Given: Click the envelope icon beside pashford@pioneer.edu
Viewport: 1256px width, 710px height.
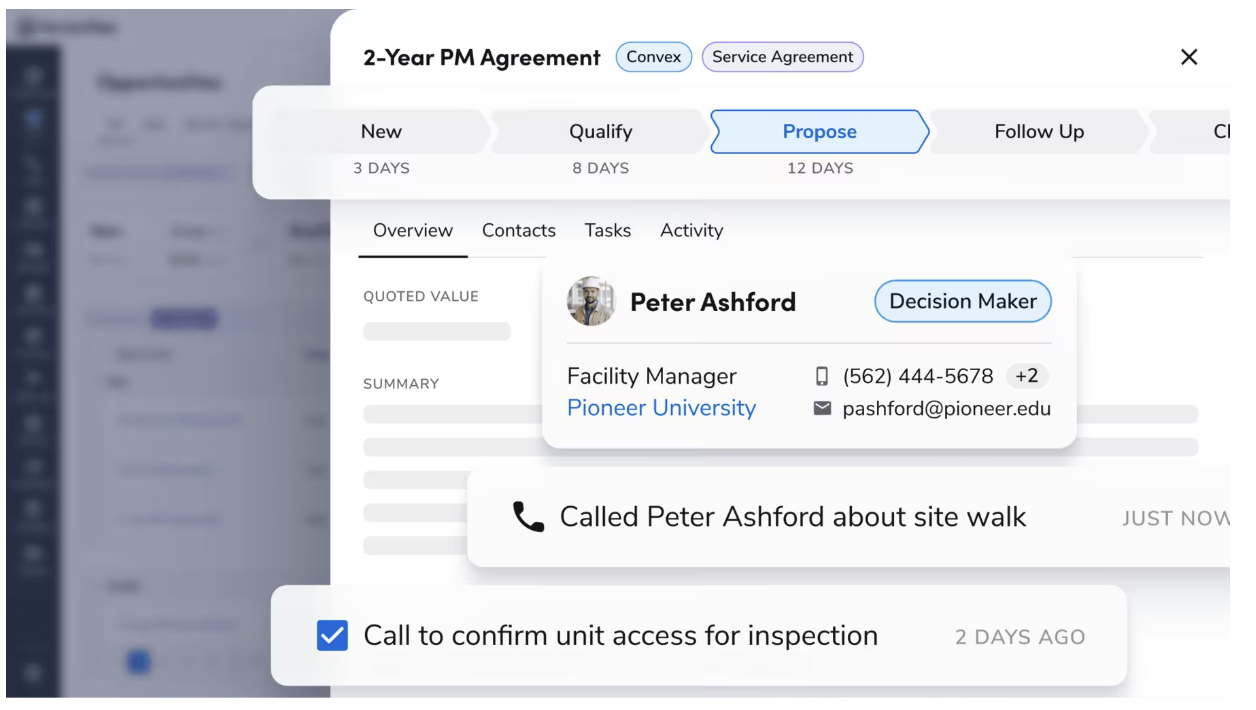Looking at the screenshot, I should (822, 408).
